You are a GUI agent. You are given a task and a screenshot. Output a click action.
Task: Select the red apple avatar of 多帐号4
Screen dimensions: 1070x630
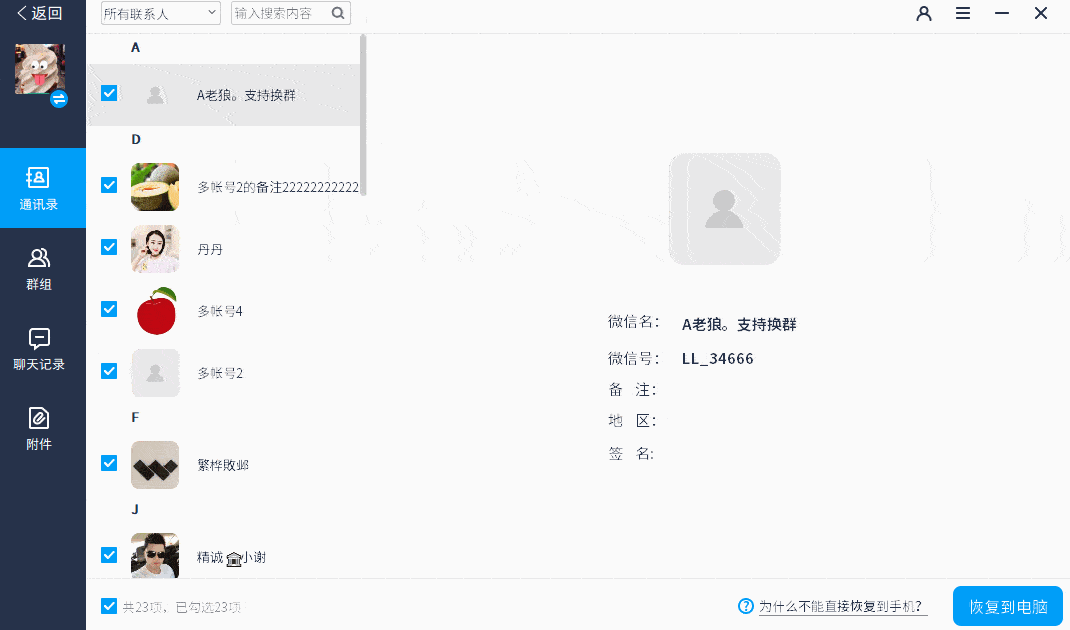click(156, 311)
